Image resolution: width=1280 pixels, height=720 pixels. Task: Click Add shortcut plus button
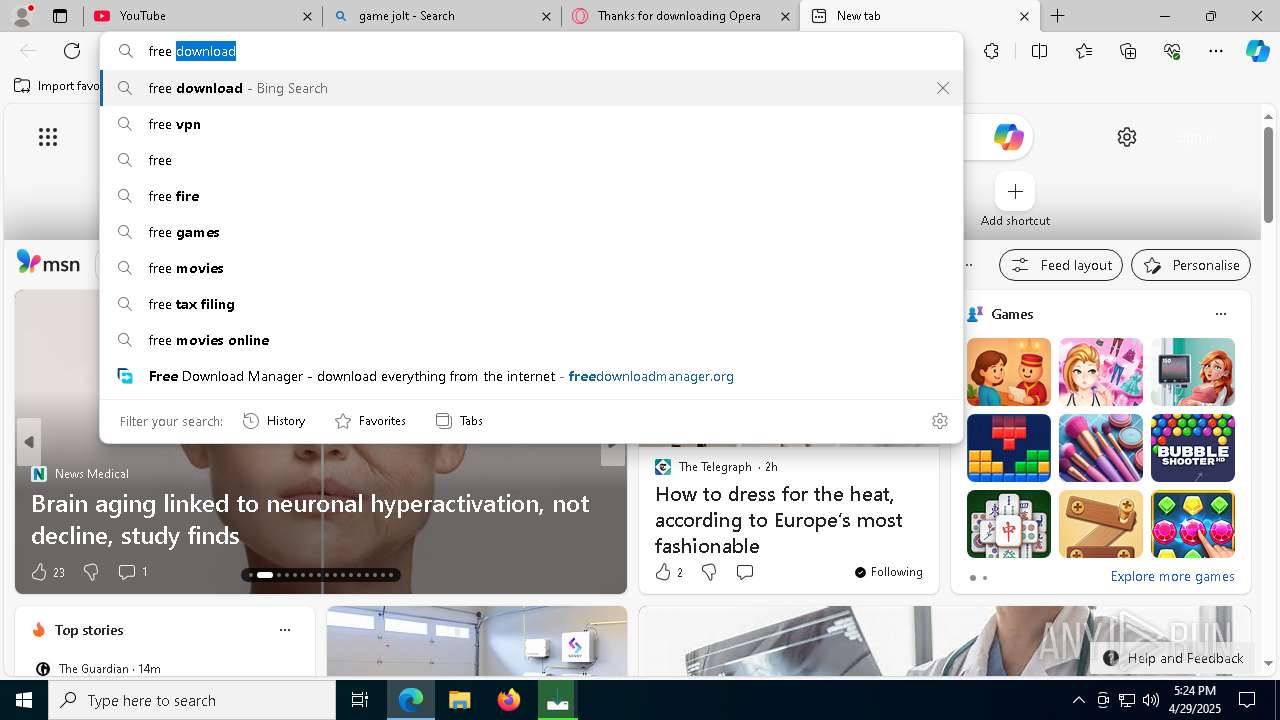click(1015, 191)
